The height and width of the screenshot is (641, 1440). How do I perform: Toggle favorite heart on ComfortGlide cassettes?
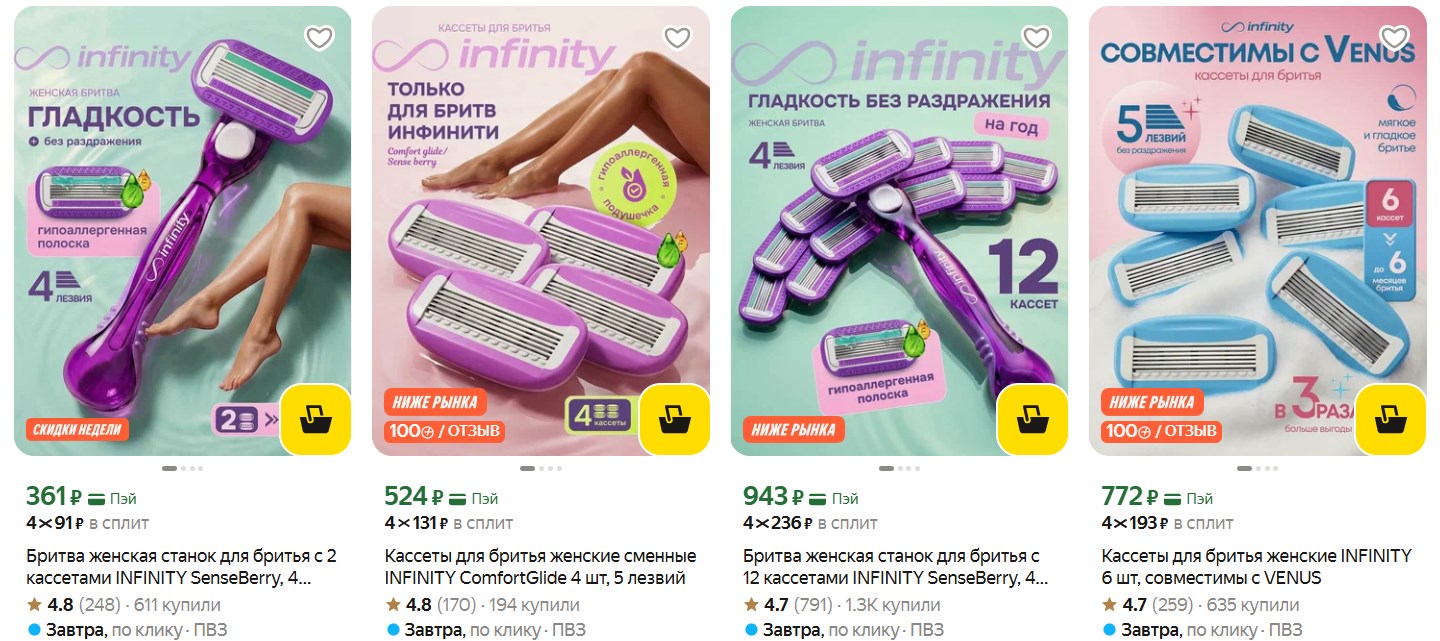[x=677, y=38]
